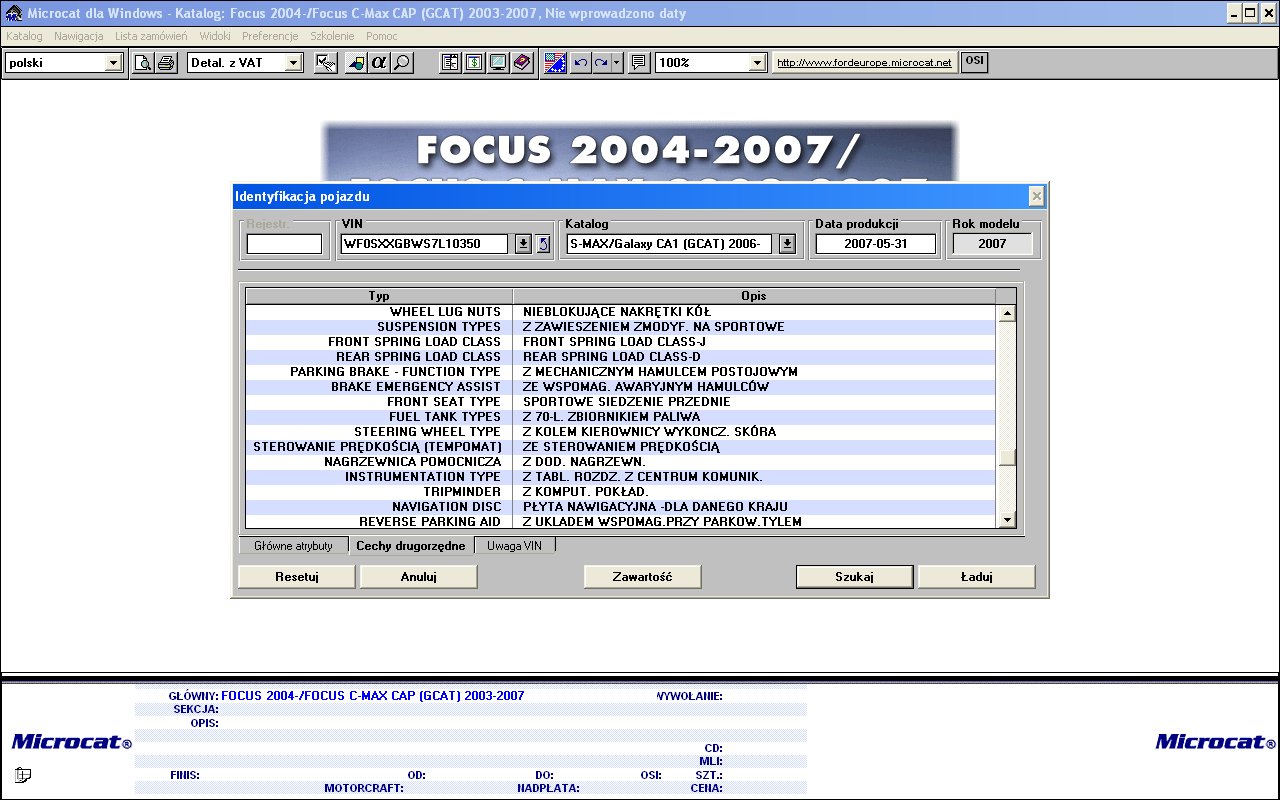The image size is (1280, 800).
Task: Click the Zawartość button
Action: pos(642,577)
